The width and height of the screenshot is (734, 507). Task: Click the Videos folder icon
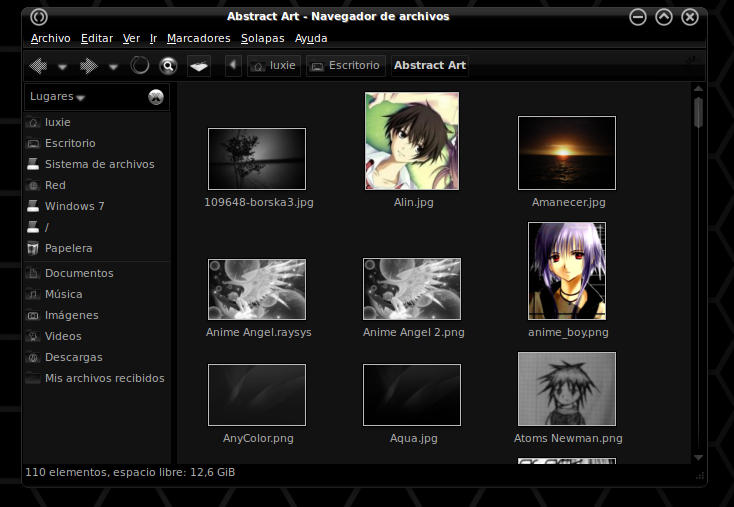(x=33, y=336)
